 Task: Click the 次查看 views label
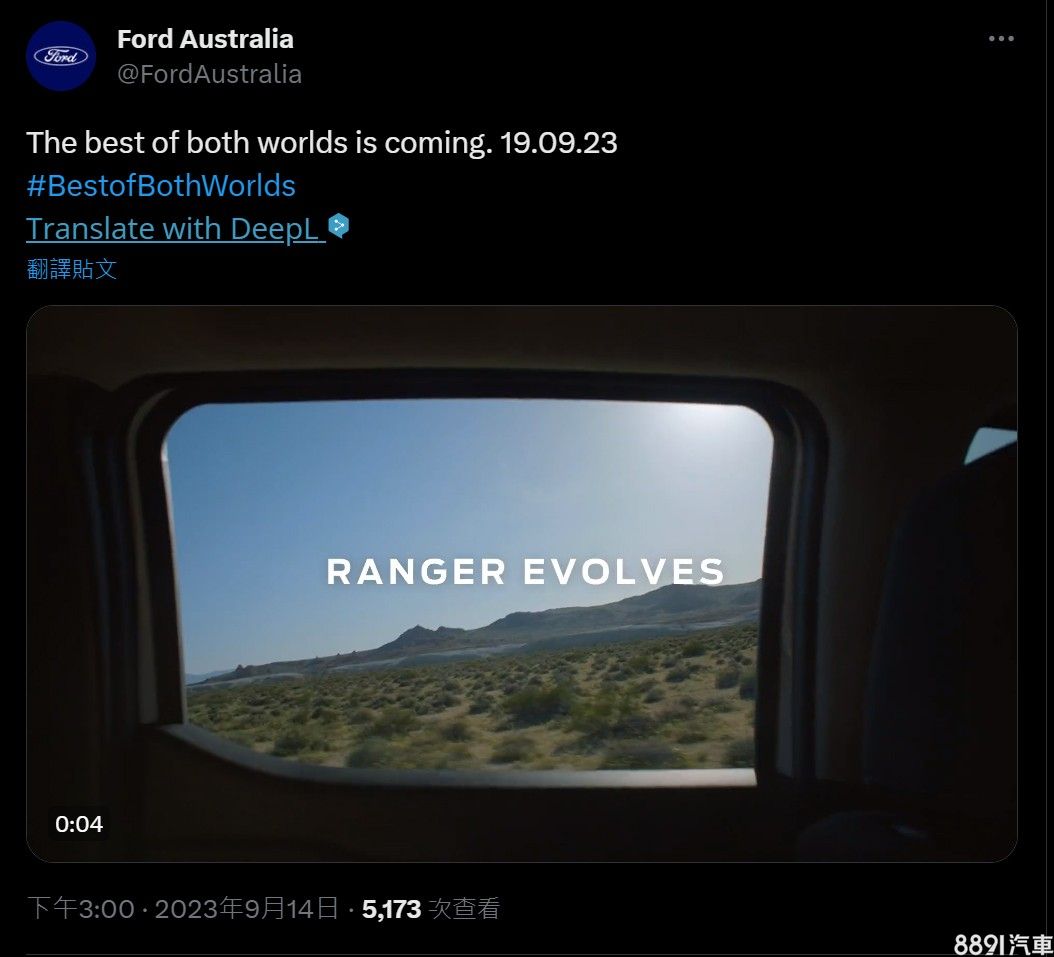(x=463, y=909)
